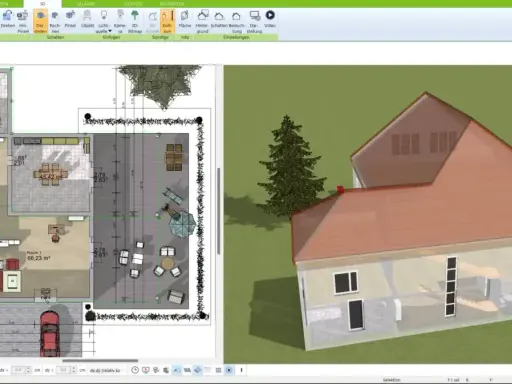Open Schatten settings in Einstellungen group
This screenshot has width=512, height=384.
pyautogui.click(x=219, y=19)
